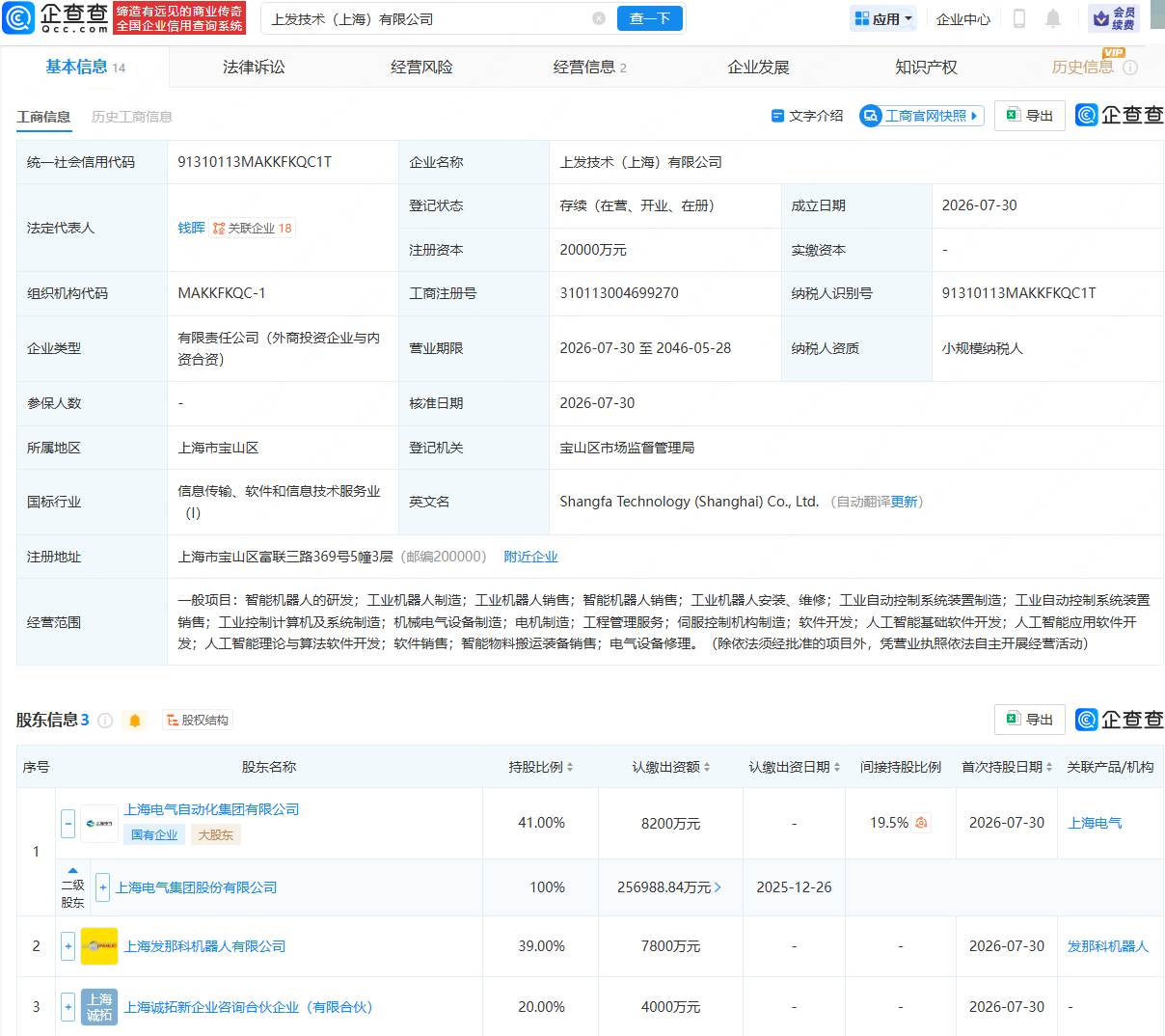Image resolution: width=1165 pixels, height=1036 pixels.
Task: Open 256988.84万元 capital detail arrow
Action: click(x=718, y=887)
